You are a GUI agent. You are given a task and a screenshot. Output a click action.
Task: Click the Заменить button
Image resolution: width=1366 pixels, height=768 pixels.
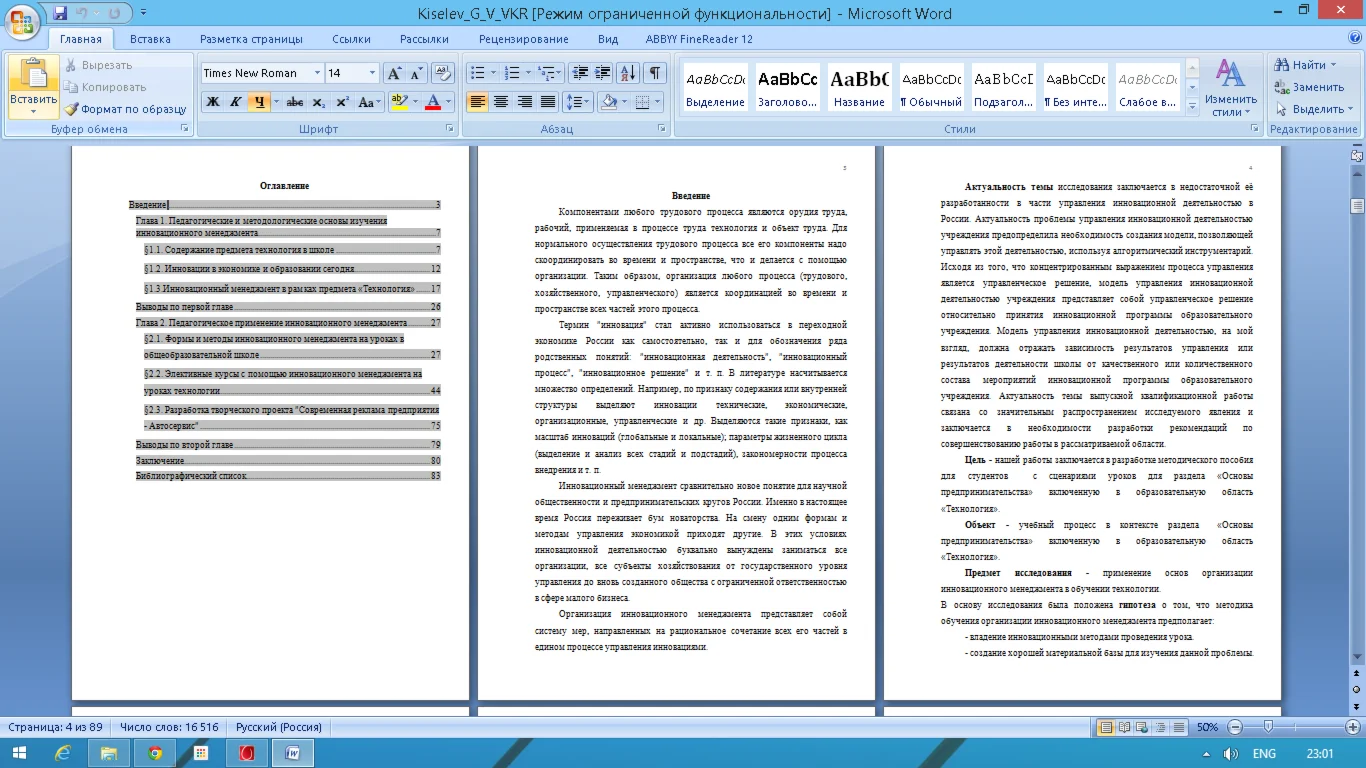coord(1310,87)
